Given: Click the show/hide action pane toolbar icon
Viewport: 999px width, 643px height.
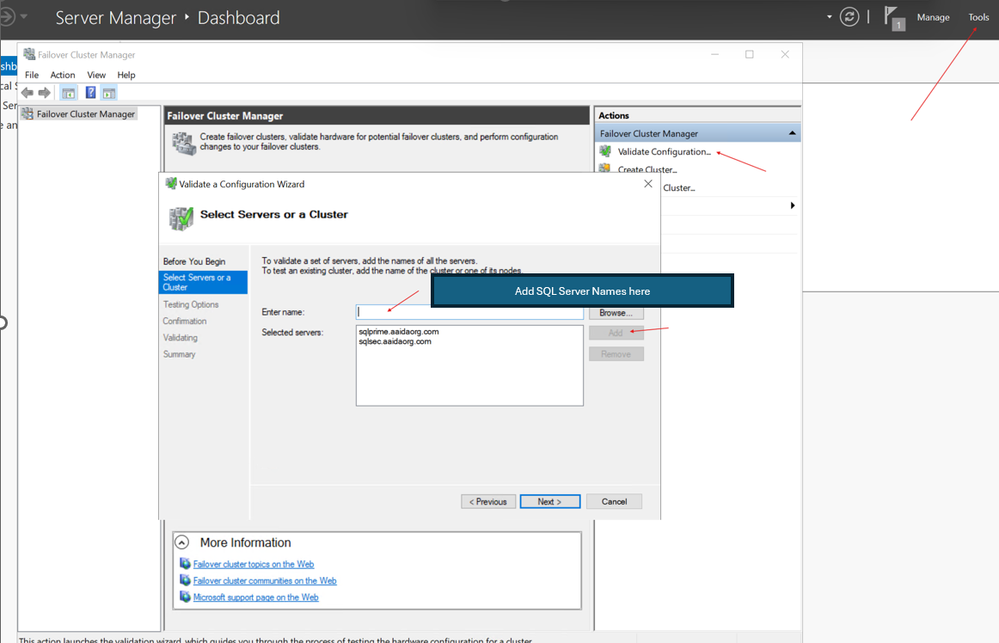Looking at the screenshot, I should [109, 93].
